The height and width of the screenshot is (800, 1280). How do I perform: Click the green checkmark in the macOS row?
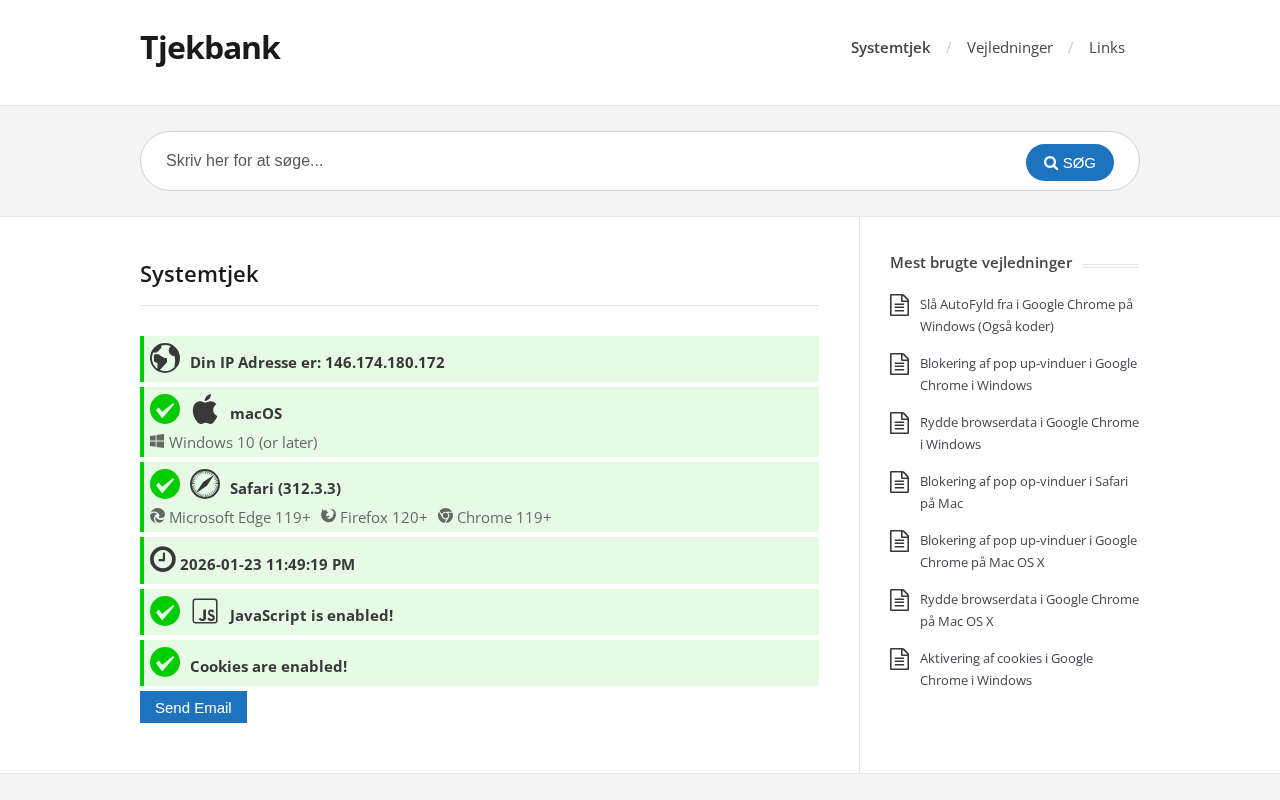pyautogui.click(x=165, y=409)
